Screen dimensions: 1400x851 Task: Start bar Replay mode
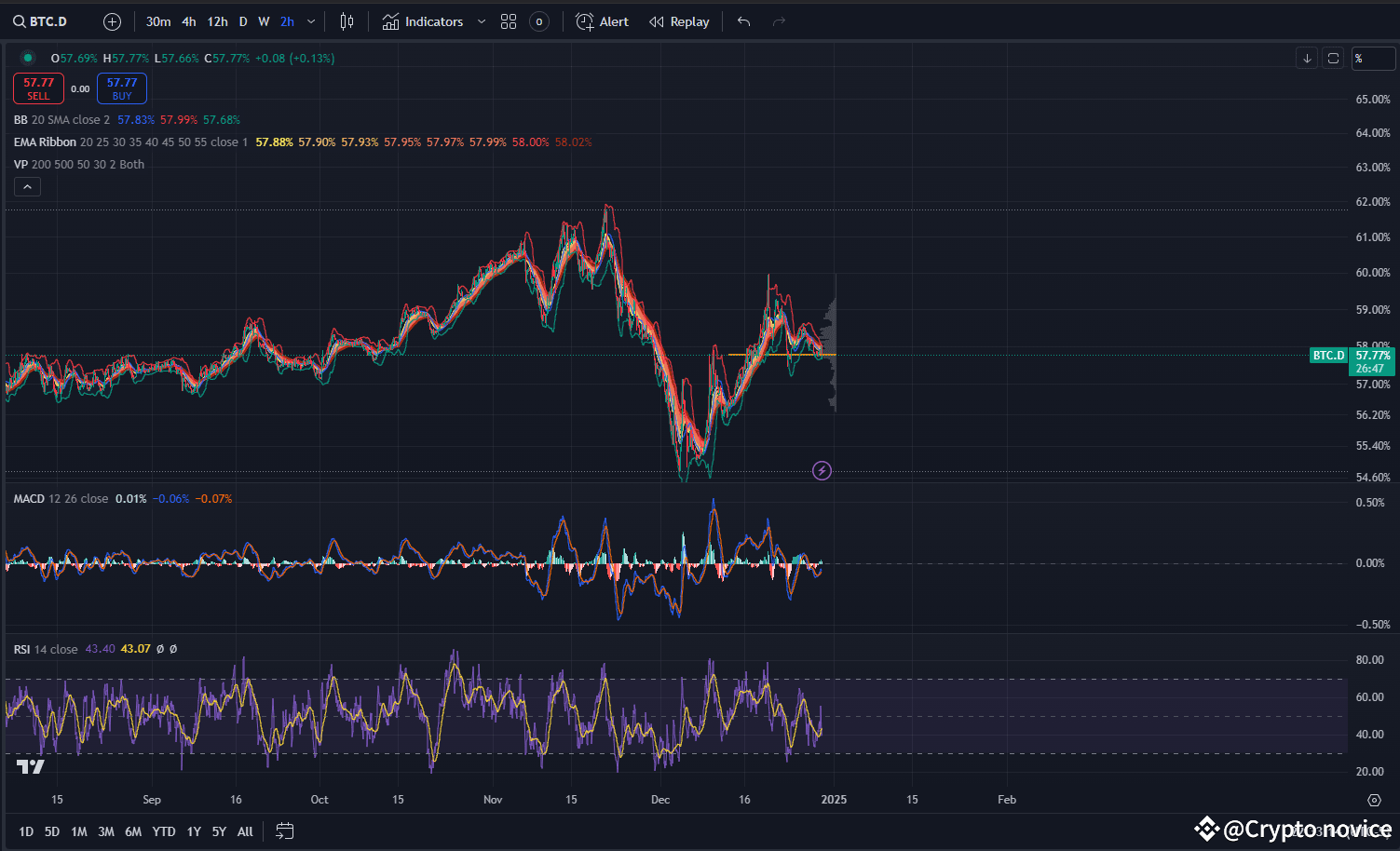coord(679,21)
